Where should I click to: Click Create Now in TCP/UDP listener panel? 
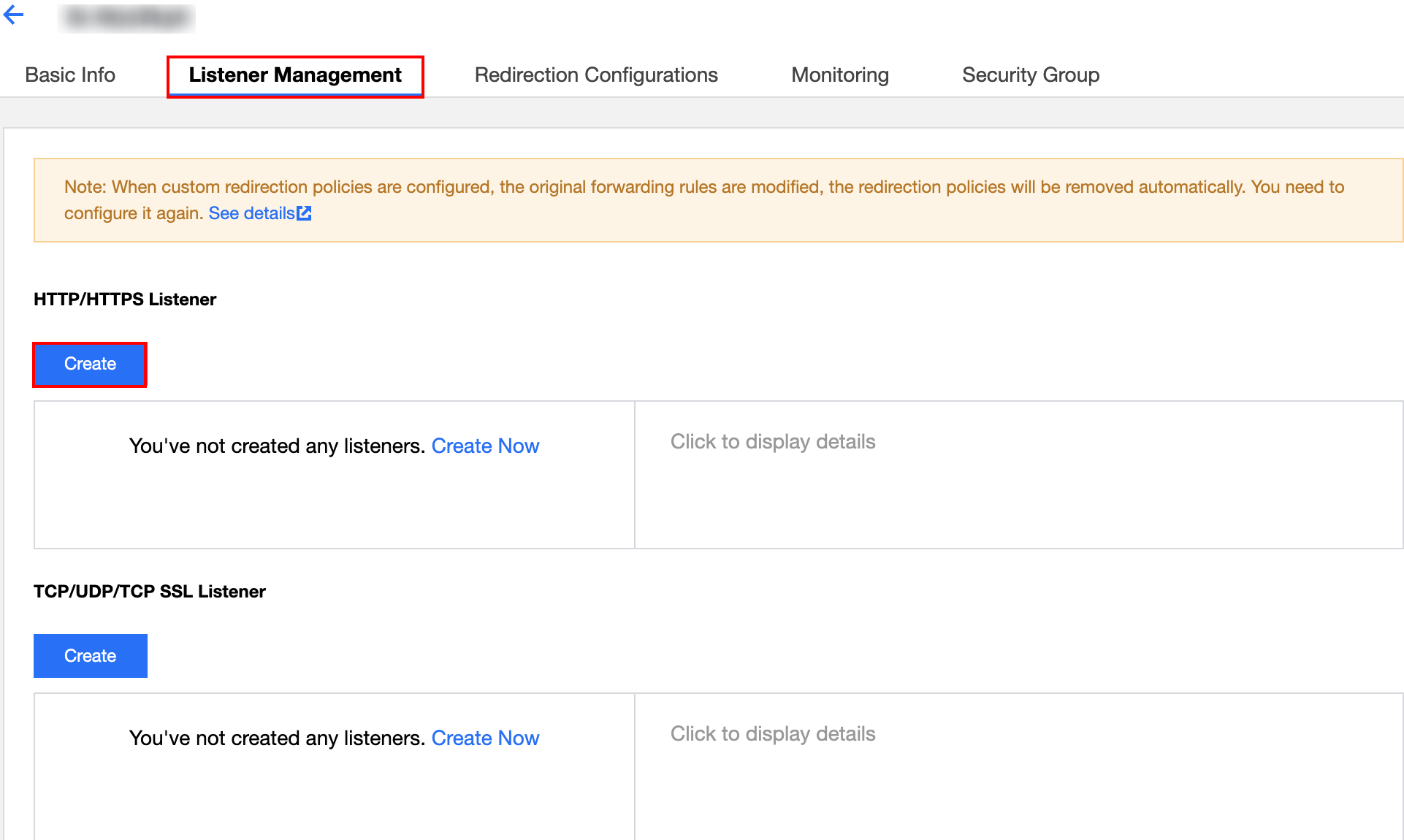[485, 738]
